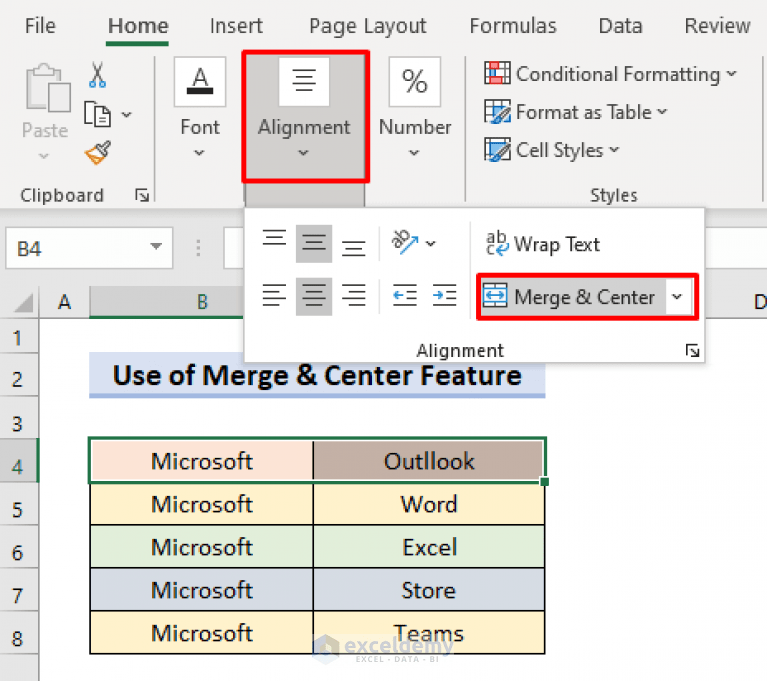Image resolution: width=767 pixels, height=681 pixels.
Task: Click the Select All corner triangle
Action: tap(22, 302)
